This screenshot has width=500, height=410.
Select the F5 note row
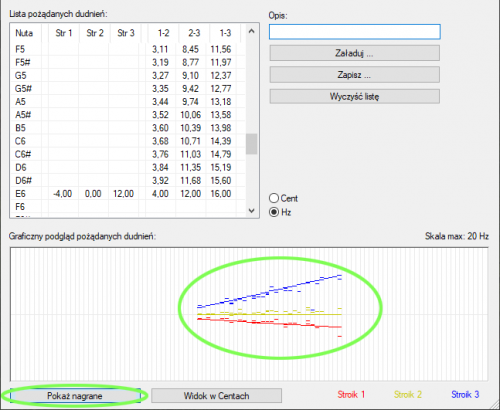pyautogui.click(x=128, y=49)
